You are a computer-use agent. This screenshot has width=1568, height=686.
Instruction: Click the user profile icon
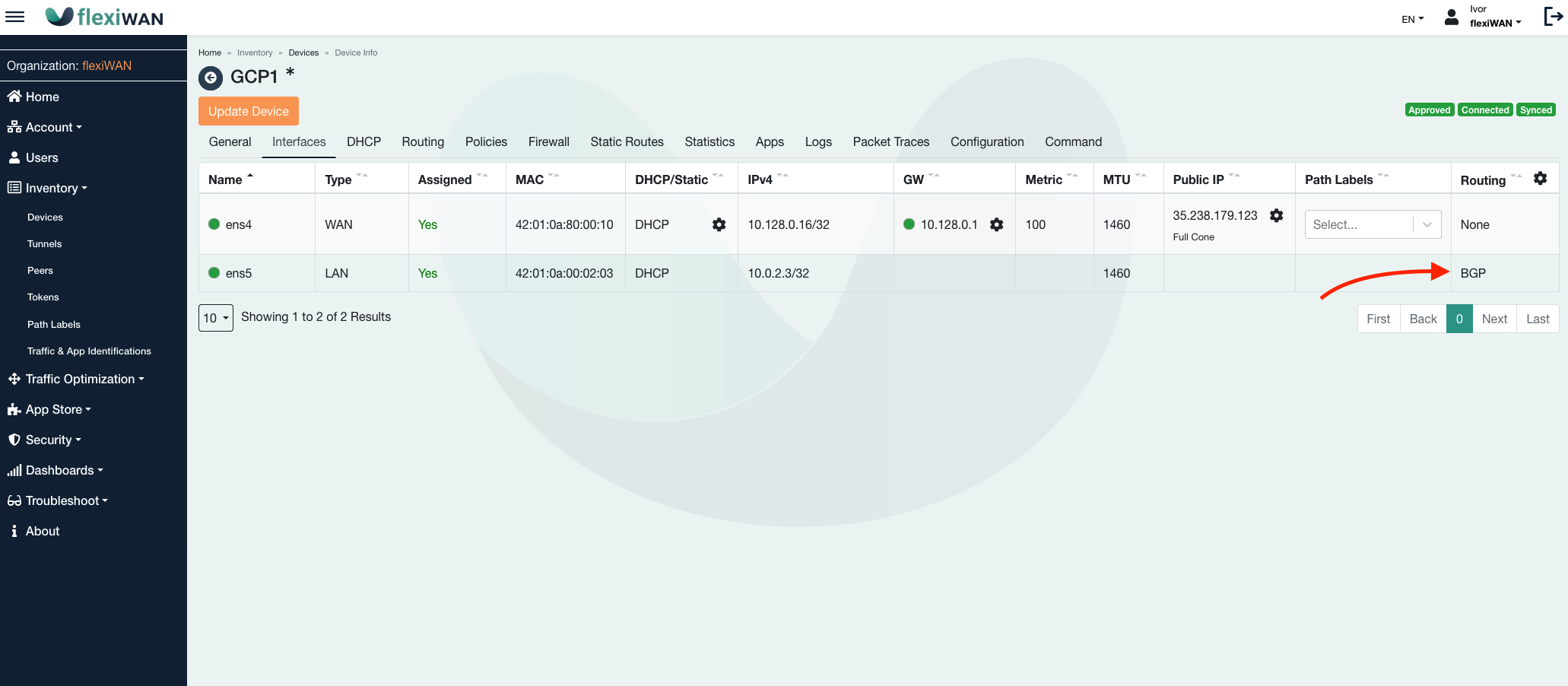point(1451,17)
